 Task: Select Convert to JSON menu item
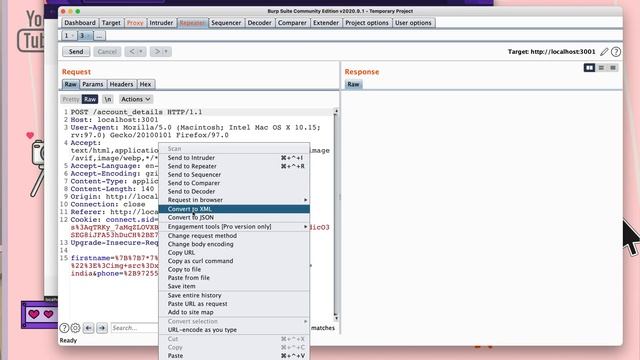[234, 218]
